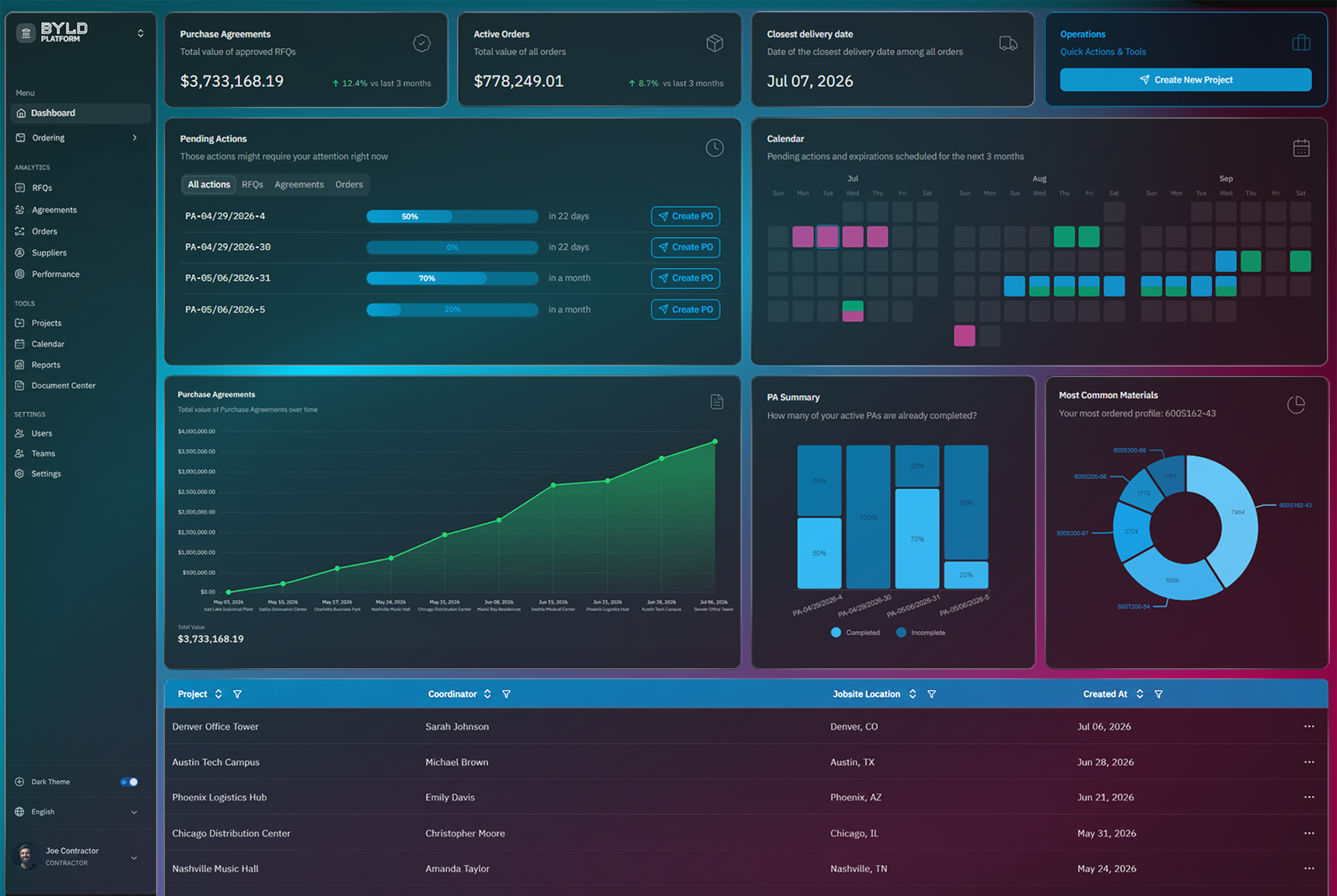Screen dimensions: 1337x896
Task: Open the Project column filter
Action: point(237,695)
